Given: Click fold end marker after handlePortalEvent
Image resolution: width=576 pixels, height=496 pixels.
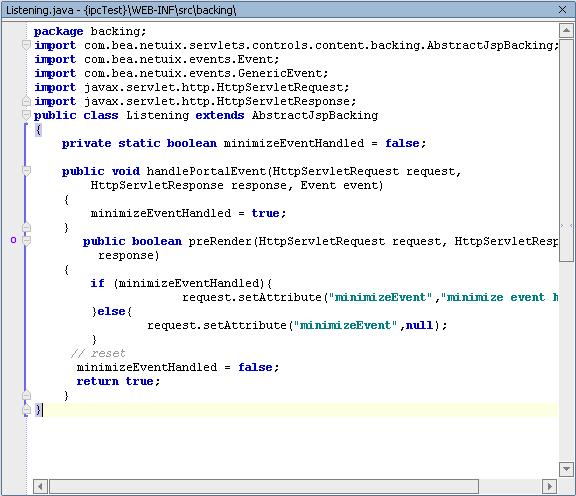Looking at the screenshot, I should coord(26,227).
